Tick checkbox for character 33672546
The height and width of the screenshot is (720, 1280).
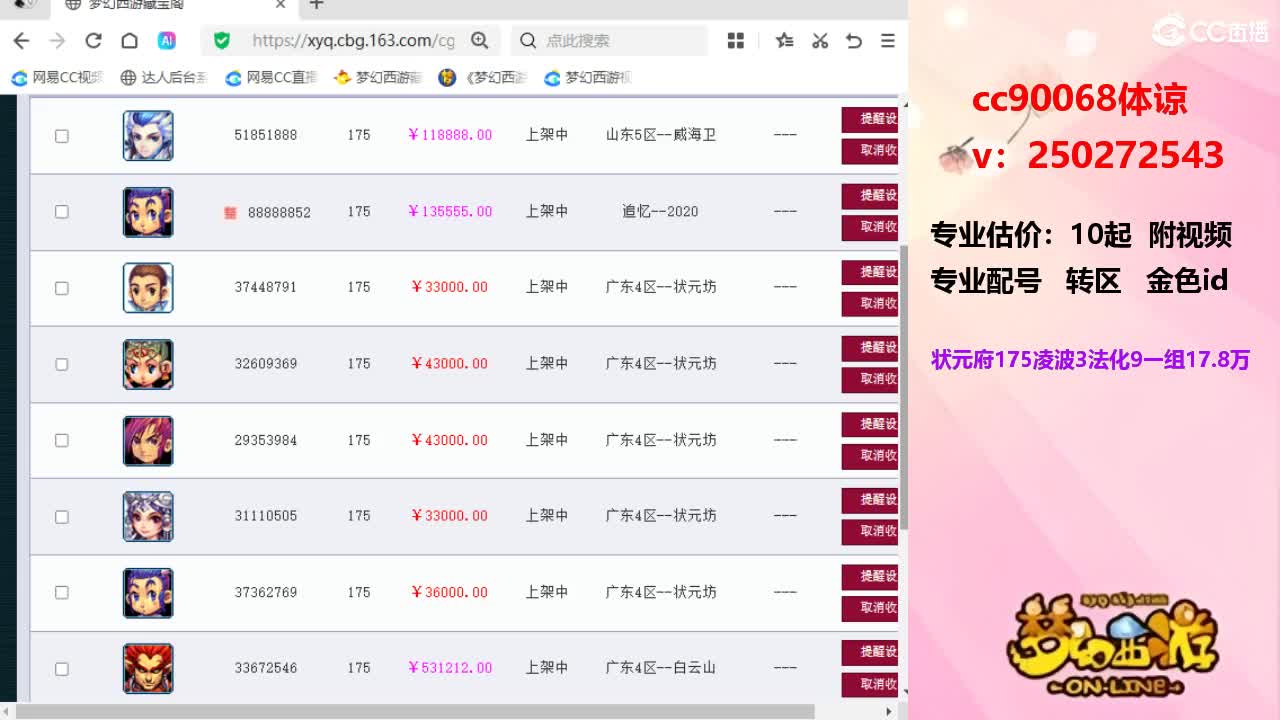[x=62, y=669]
